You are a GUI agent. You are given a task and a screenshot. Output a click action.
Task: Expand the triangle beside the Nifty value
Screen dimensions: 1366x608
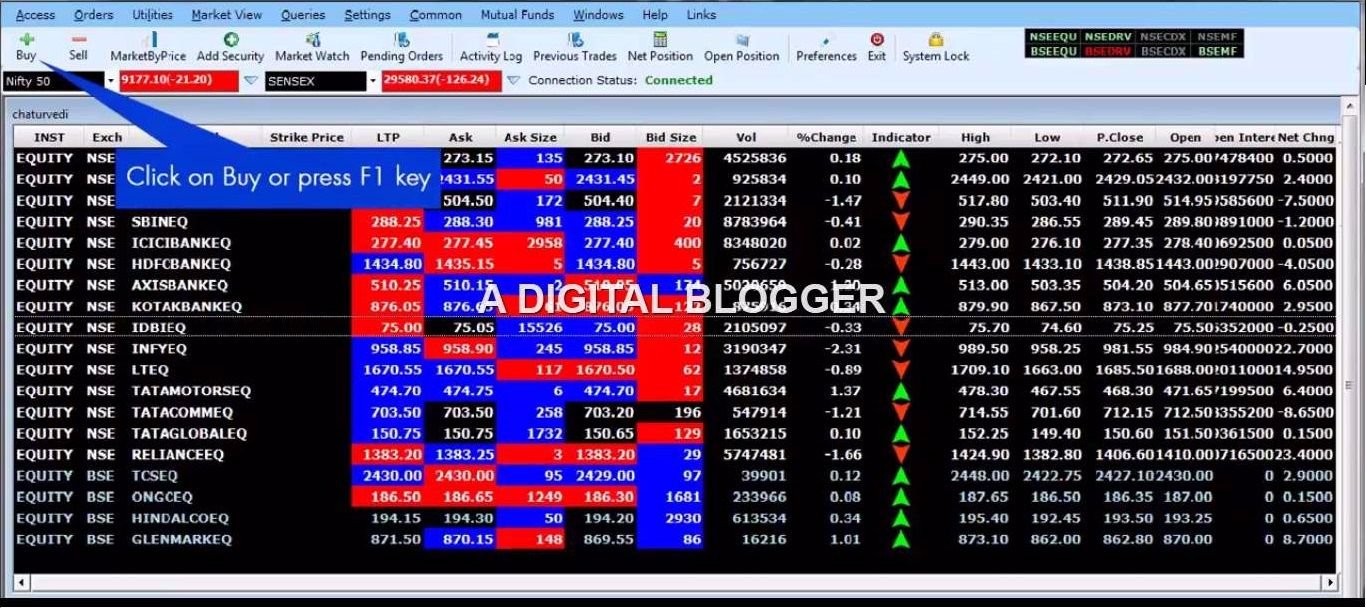point(251,81)
